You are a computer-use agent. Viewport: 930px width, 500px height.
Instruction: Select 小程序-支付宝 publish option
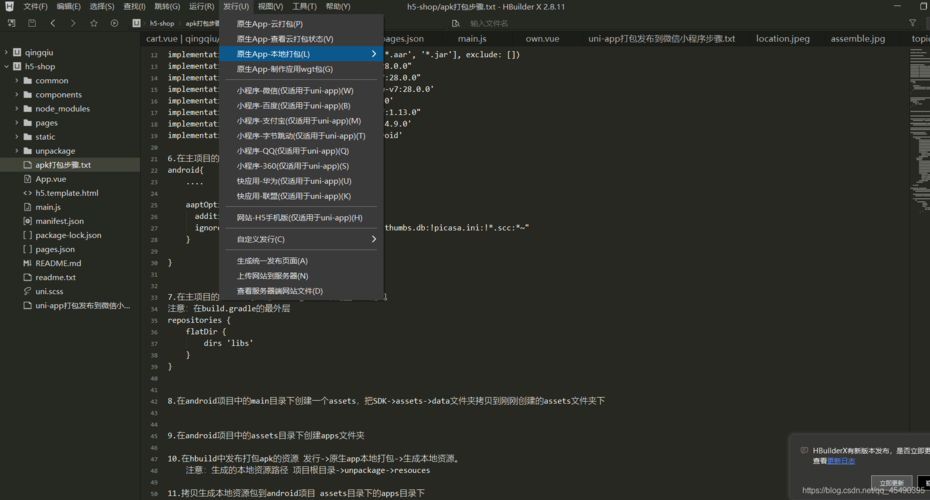[x=301, y=121]
